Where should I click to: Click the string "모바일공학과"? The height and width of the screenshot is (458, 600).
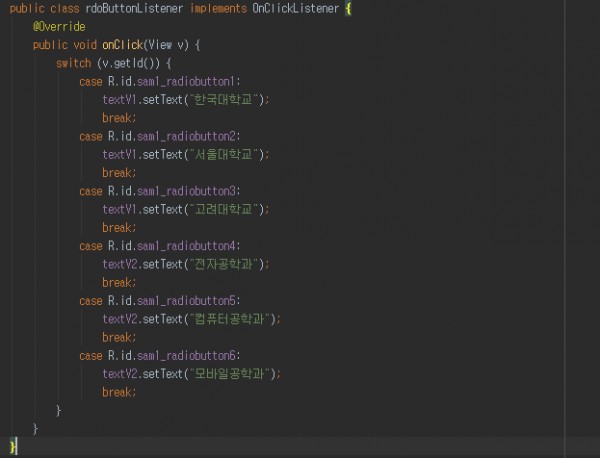pyautogui.click(x=230, y=373)
